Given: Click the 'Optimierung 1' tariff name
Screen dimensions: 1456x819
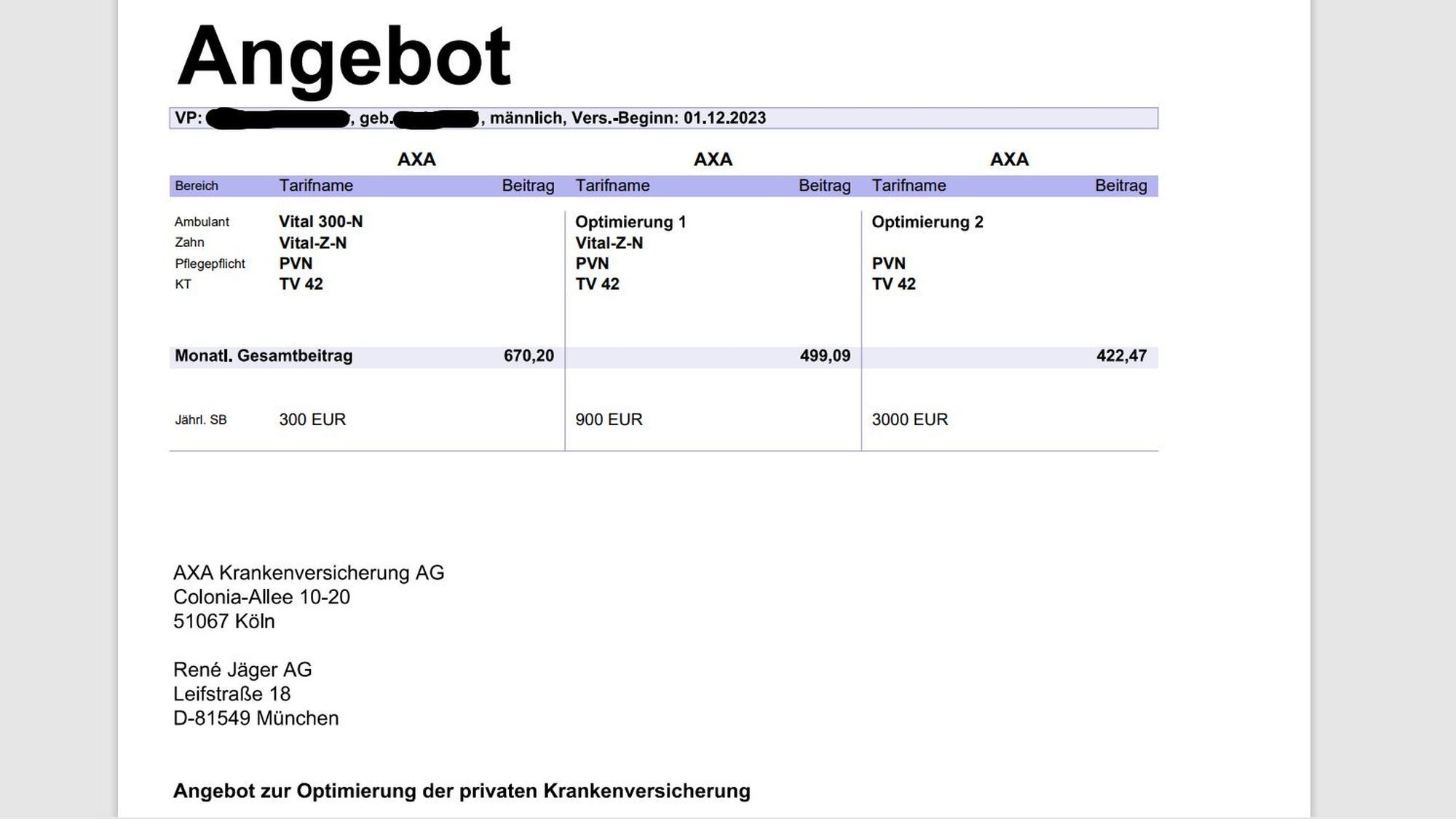Looking at the screenshot, I should [630, 222].
